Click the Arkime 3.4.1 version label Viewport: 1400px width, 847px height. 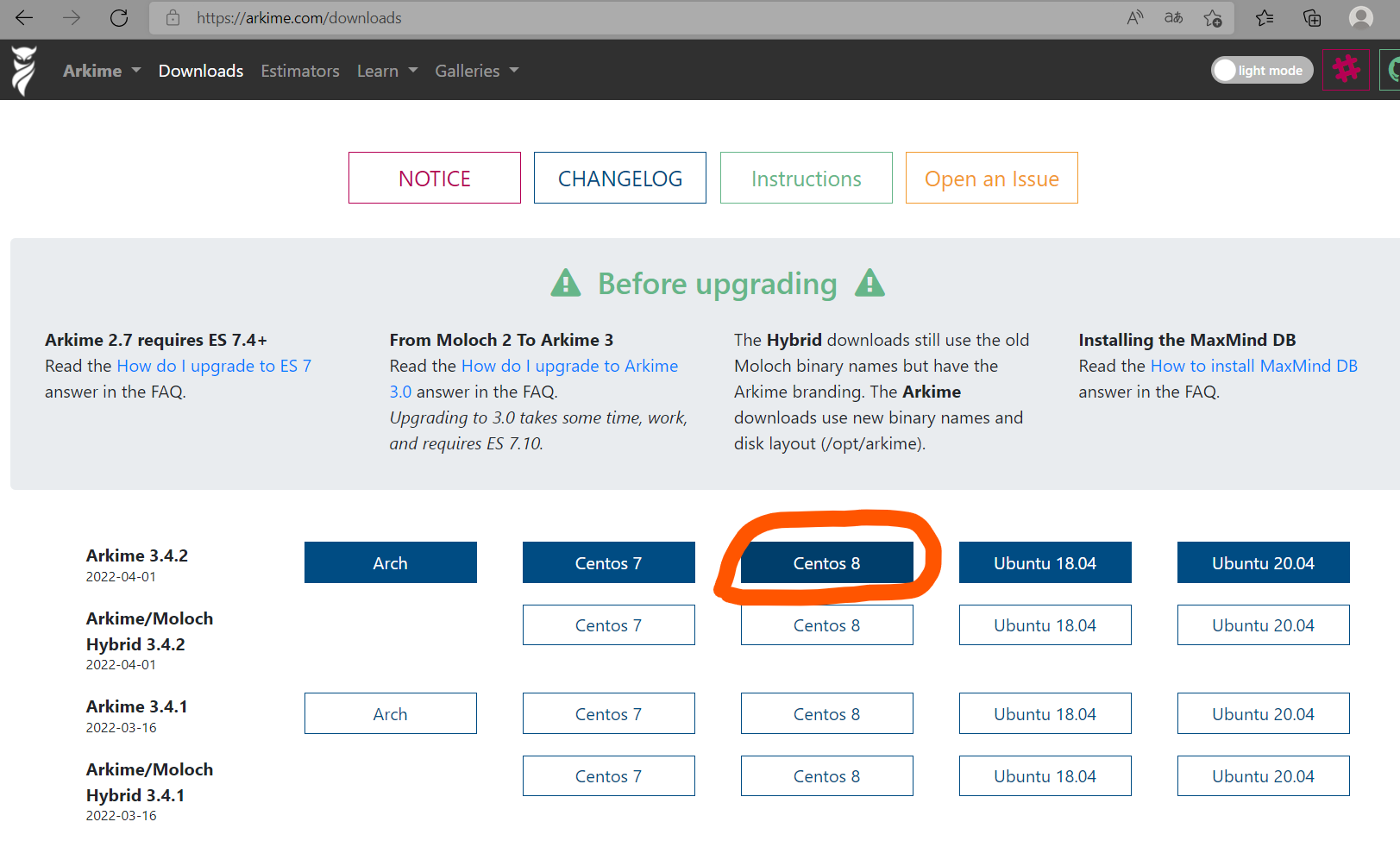(x=137, y=706)
